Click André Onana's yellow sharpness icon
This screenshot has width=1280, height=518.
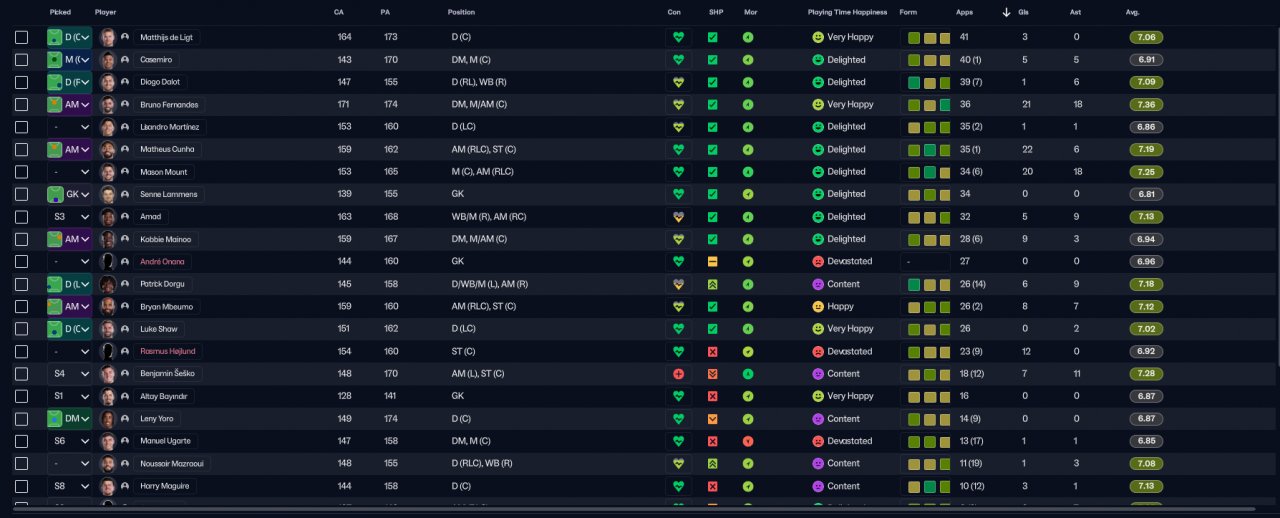coord(713,261)
